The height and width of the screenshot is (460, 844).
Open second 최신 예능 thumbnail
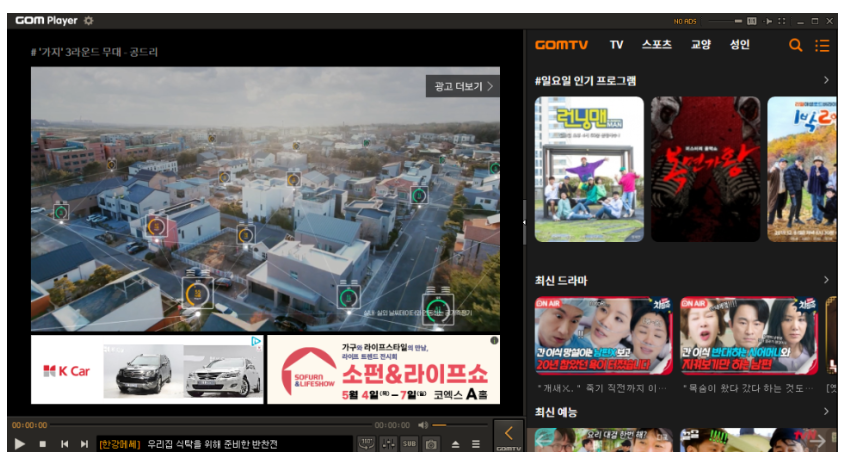click(749, 440)
